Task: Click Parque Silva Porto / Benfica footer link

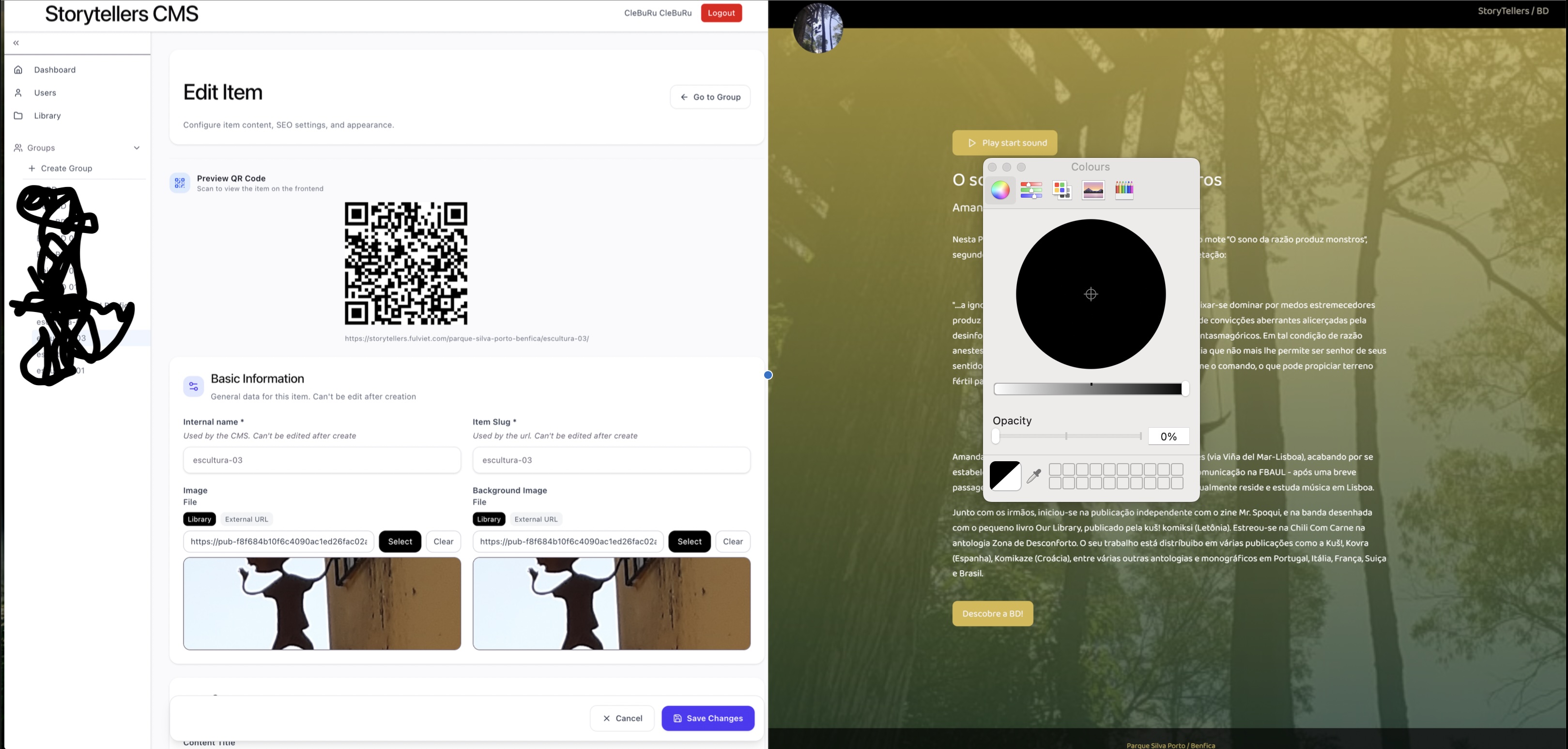Action: coord(1170,745)
